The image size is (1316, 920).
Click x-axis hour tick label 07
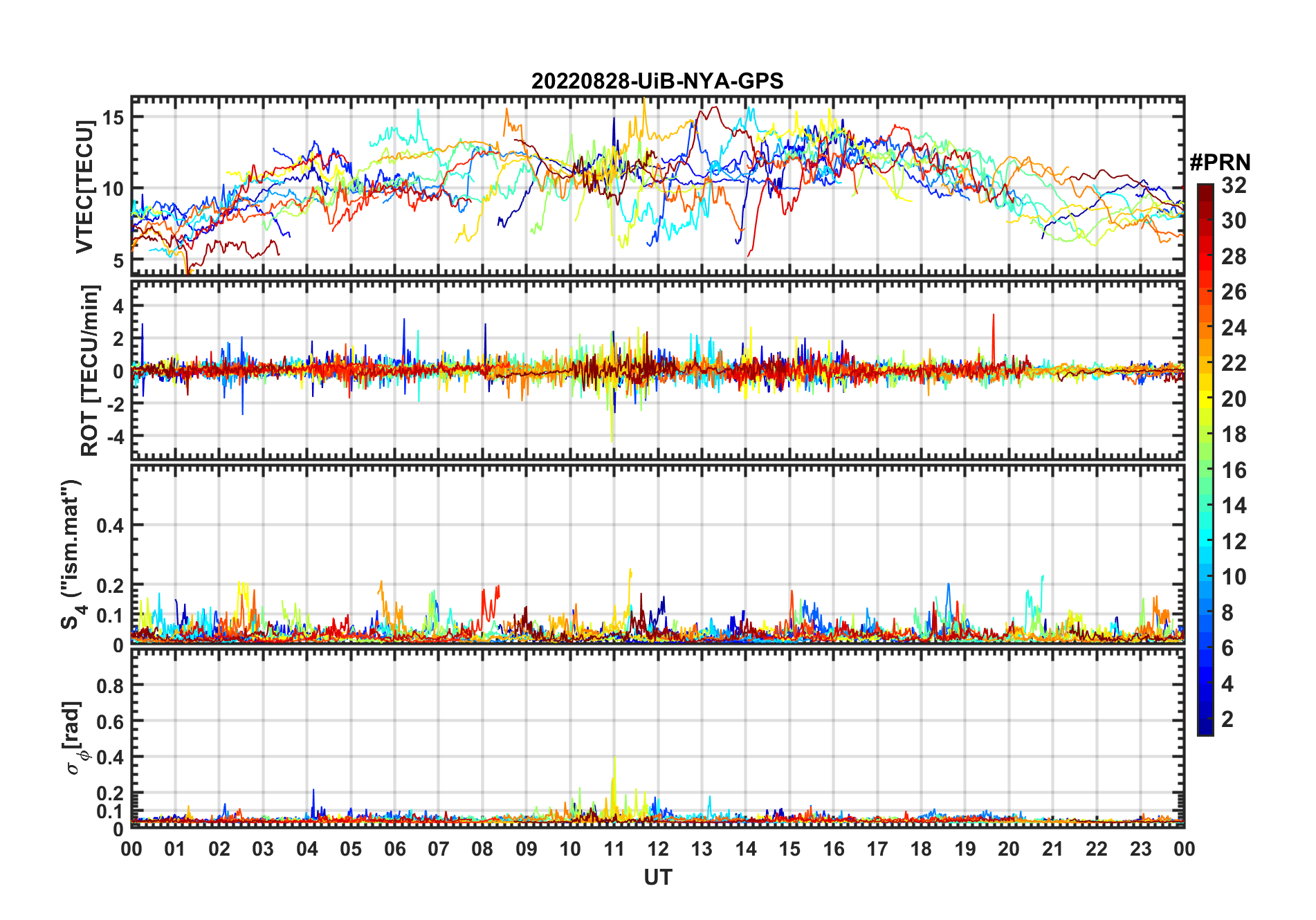(439, 849)
